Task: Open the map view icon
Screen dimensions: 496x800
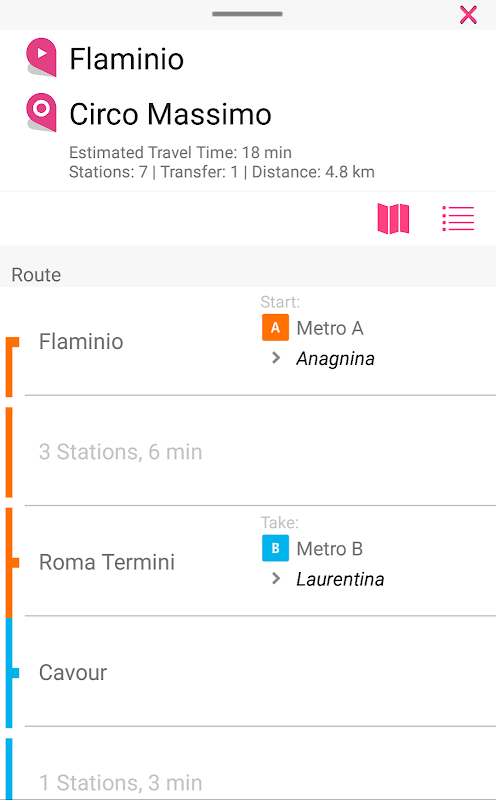Action: 393,219
